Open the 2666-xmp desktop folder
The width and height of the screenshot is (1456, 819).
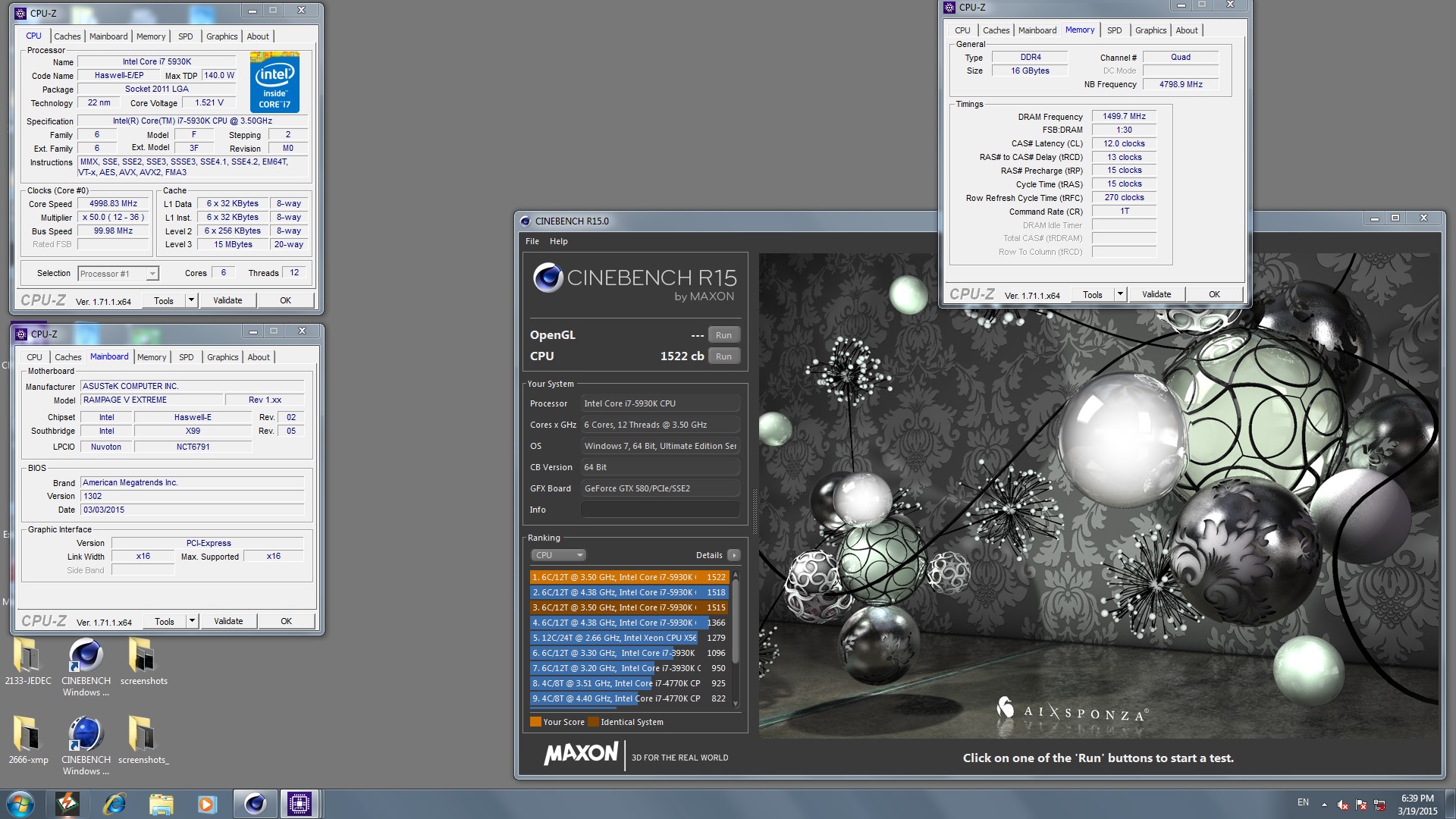click(x=27, y=739)
